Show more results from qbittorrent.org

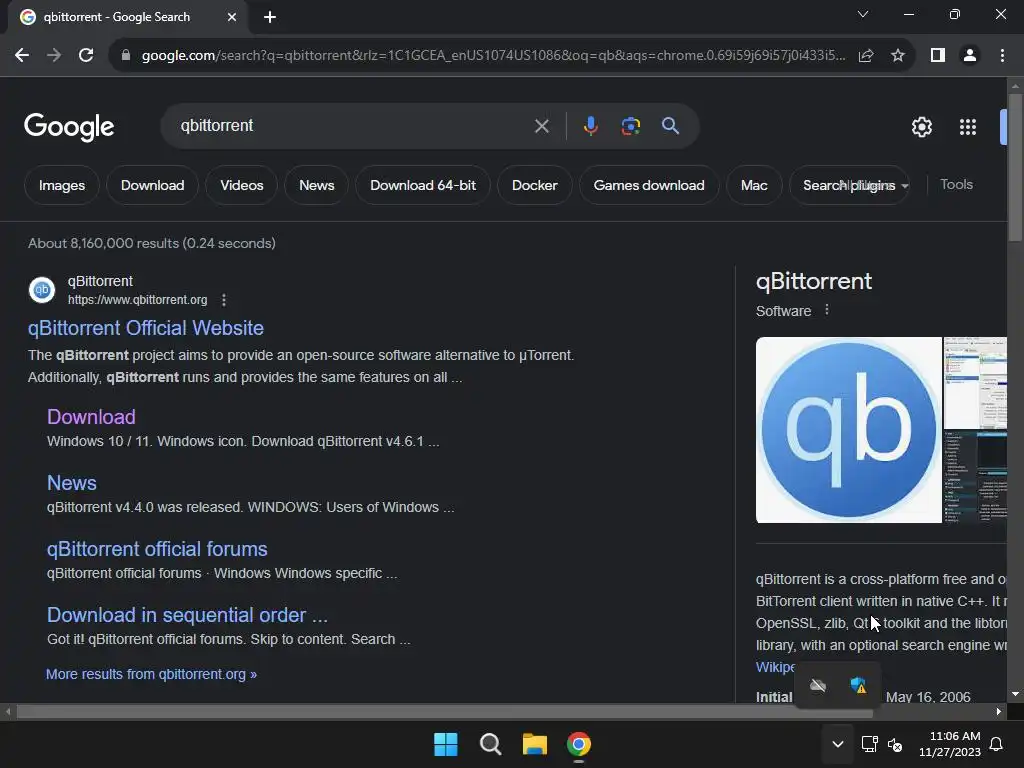[x=152, y=674]
